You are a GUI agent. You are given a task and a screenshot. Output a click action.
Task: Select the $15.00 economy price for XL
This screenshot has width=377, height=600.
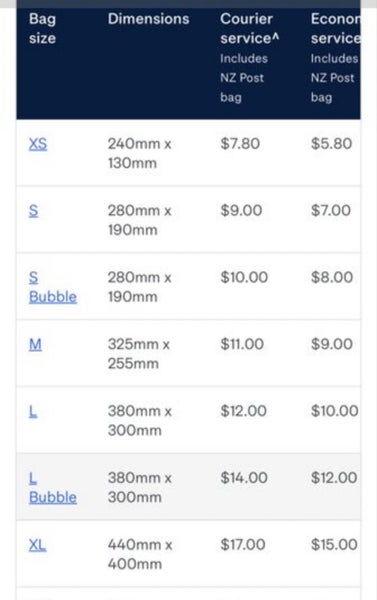(x=334, y=544)
